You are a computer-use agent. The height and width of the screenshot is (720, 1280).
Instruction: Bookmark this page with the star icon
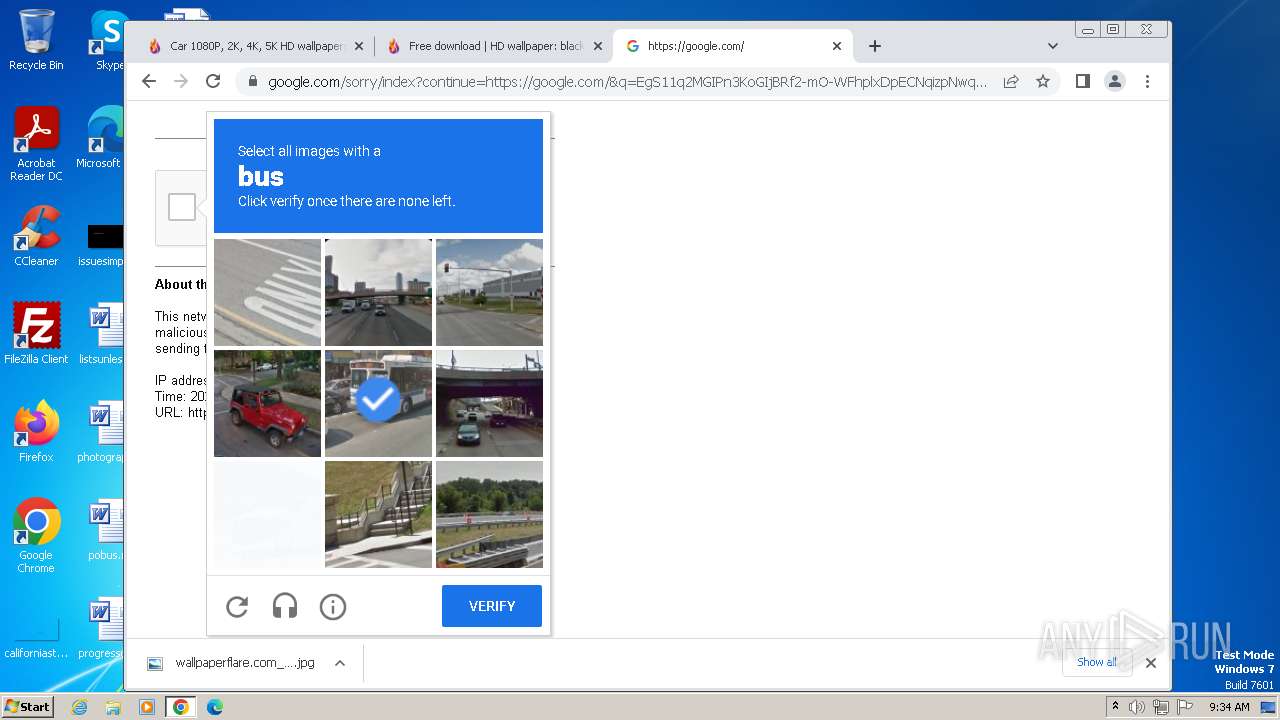[x=1043, y=81]
